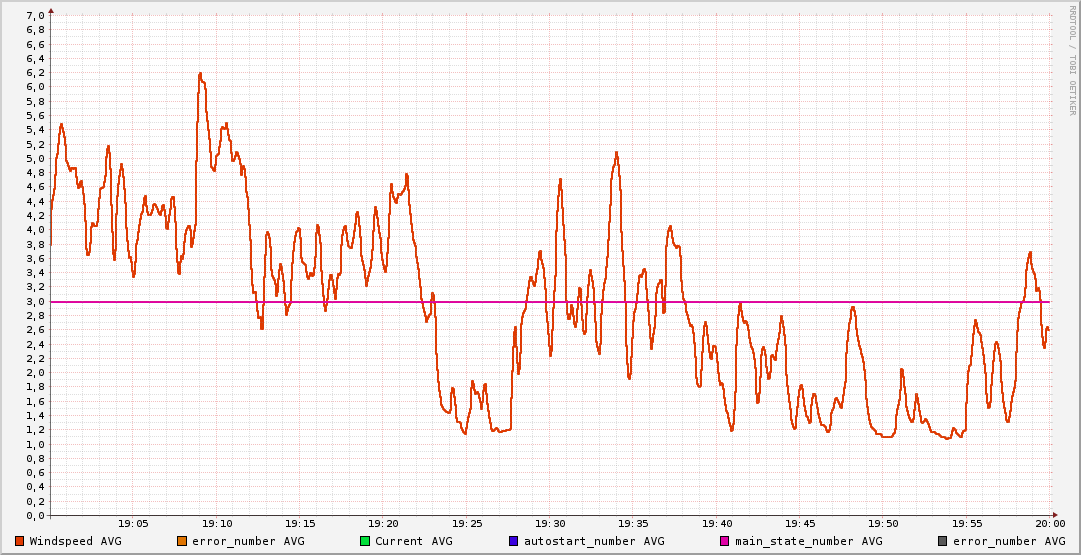
Task: Click the 7,0 value on the y-axis
Action: click(35, 15)
